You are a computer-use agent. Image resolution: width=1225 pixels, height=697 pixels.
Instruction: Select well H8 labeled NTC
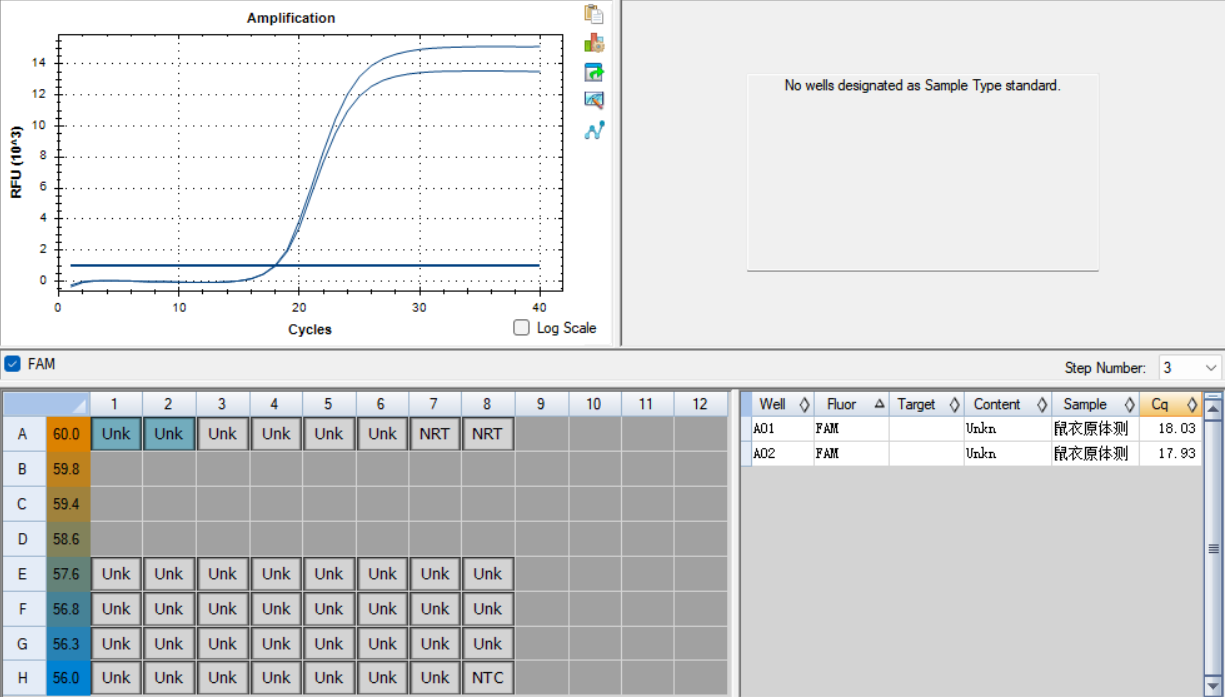(488, 677)
